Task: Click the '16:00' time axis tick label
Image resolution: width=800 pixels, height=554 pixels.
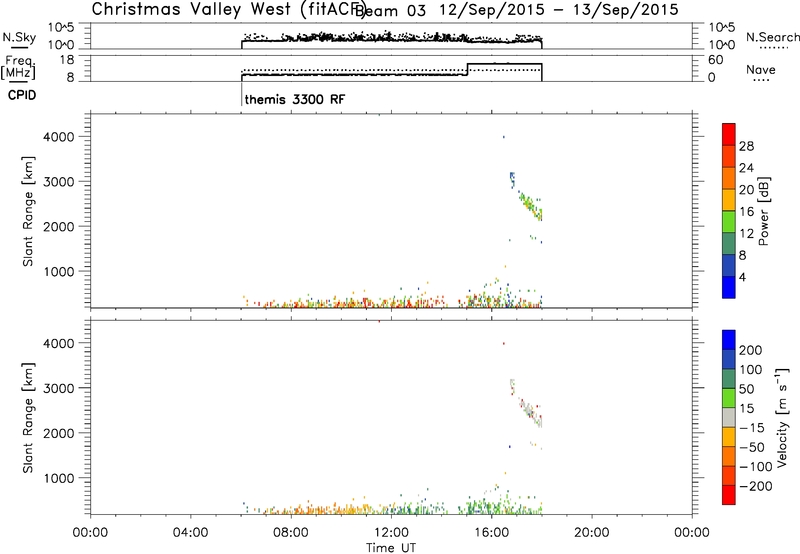Action: click(491, 533)
